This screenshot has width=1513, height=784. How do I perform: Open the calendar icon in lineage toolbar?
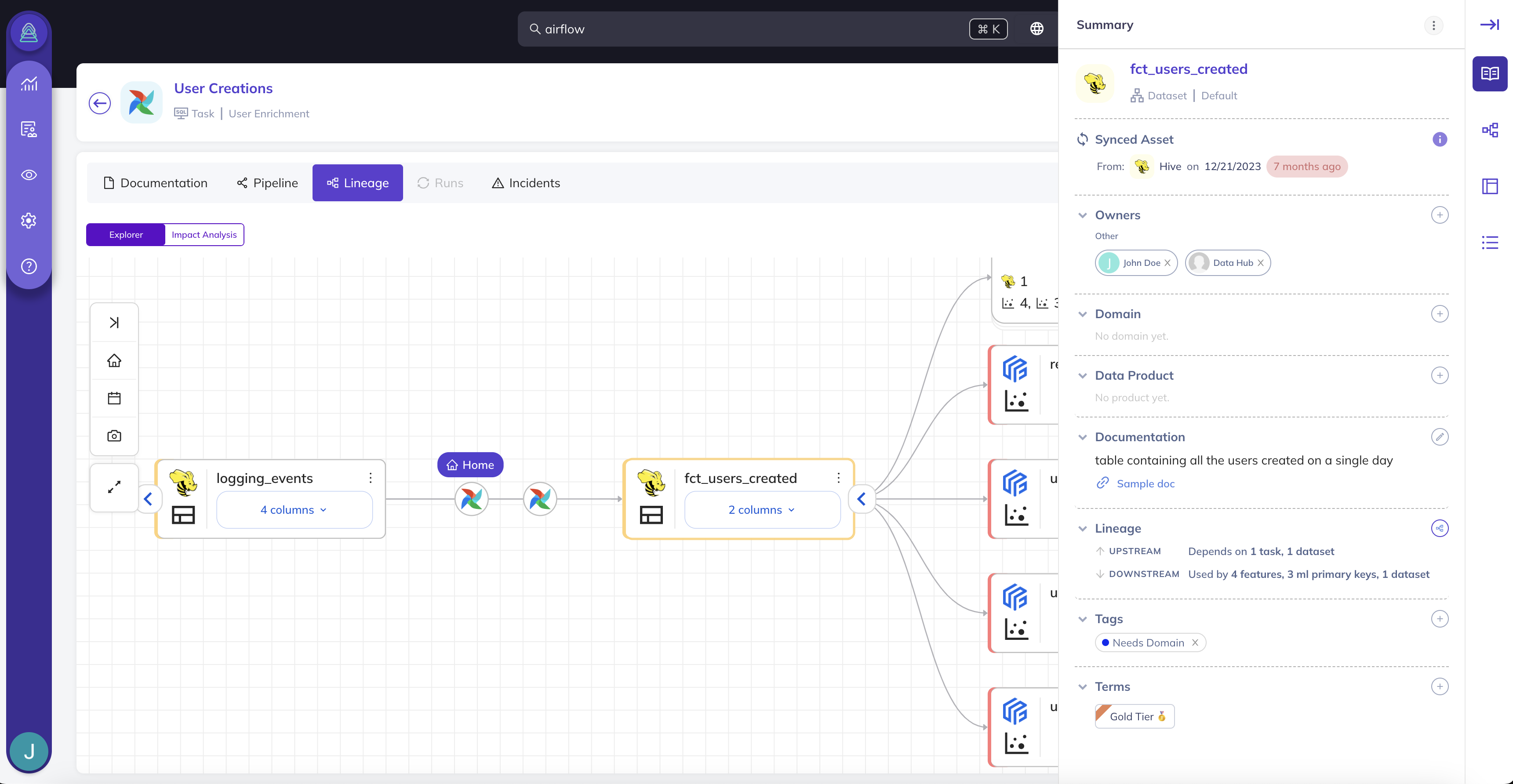point(114,398)
